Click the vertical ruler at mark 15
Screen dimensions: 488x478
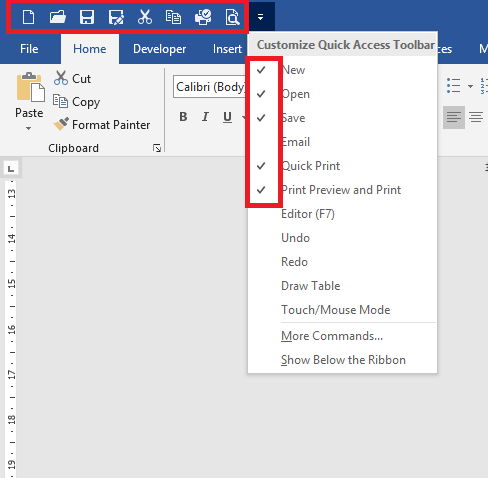[12, 284]
